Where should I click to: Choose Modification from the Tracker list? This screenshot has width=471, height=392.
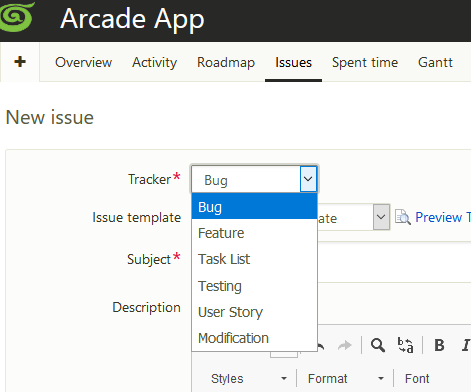point(254,338)
